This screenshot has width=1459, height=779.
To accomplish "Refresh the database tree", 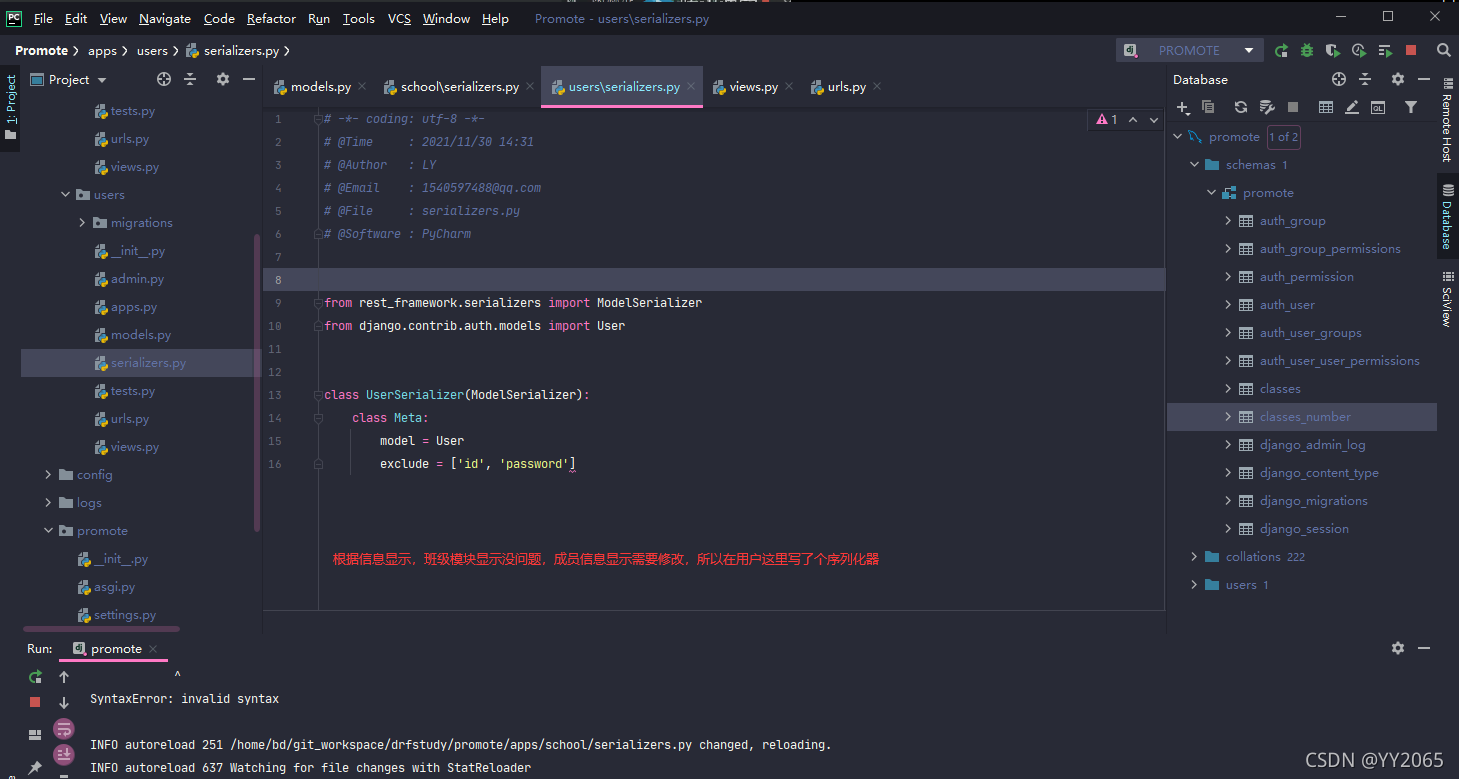I will click(x=1241, y=107).
